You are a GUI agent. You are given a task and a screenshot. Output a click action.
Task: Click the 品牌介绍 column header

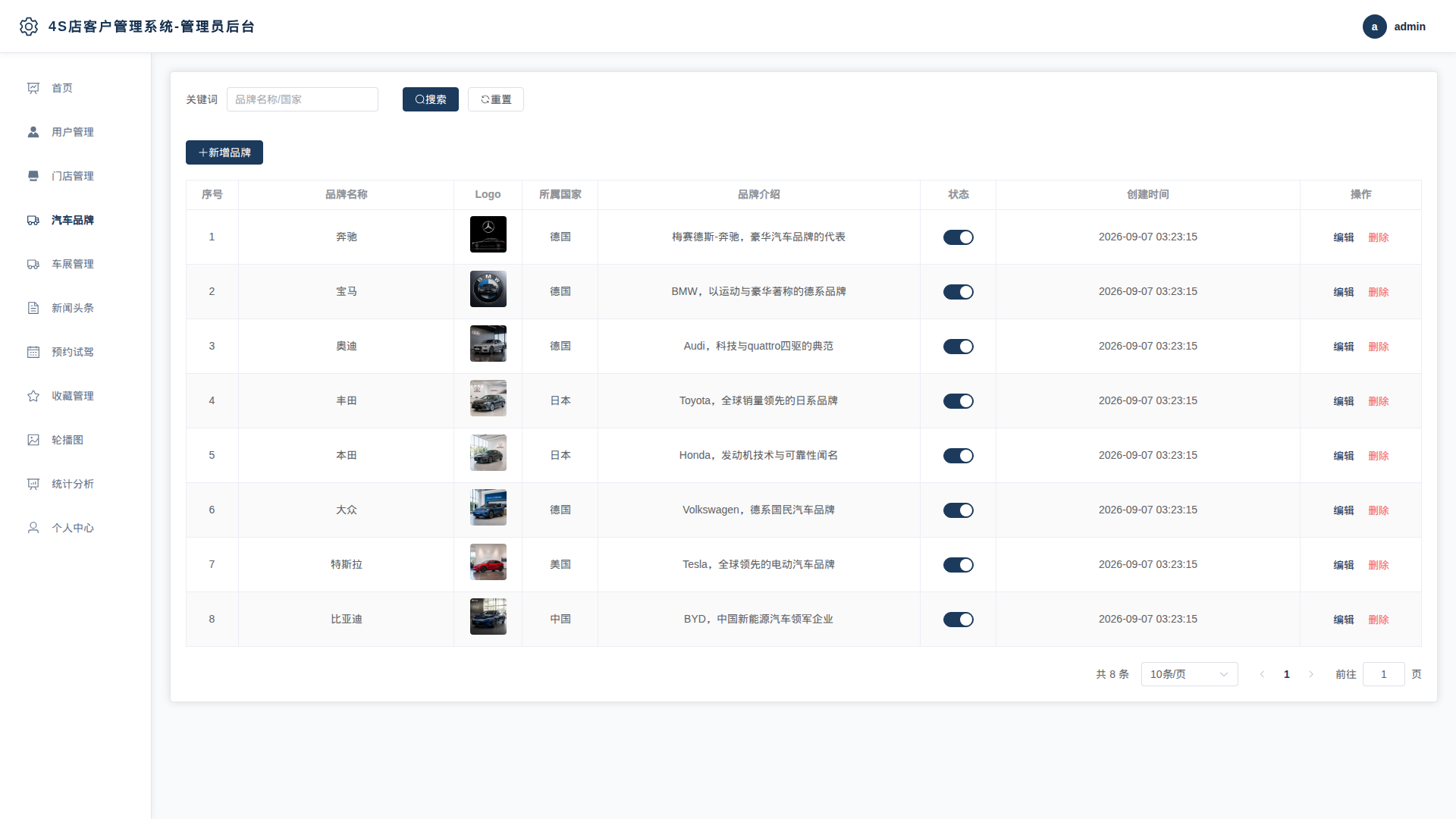[758, 195]
